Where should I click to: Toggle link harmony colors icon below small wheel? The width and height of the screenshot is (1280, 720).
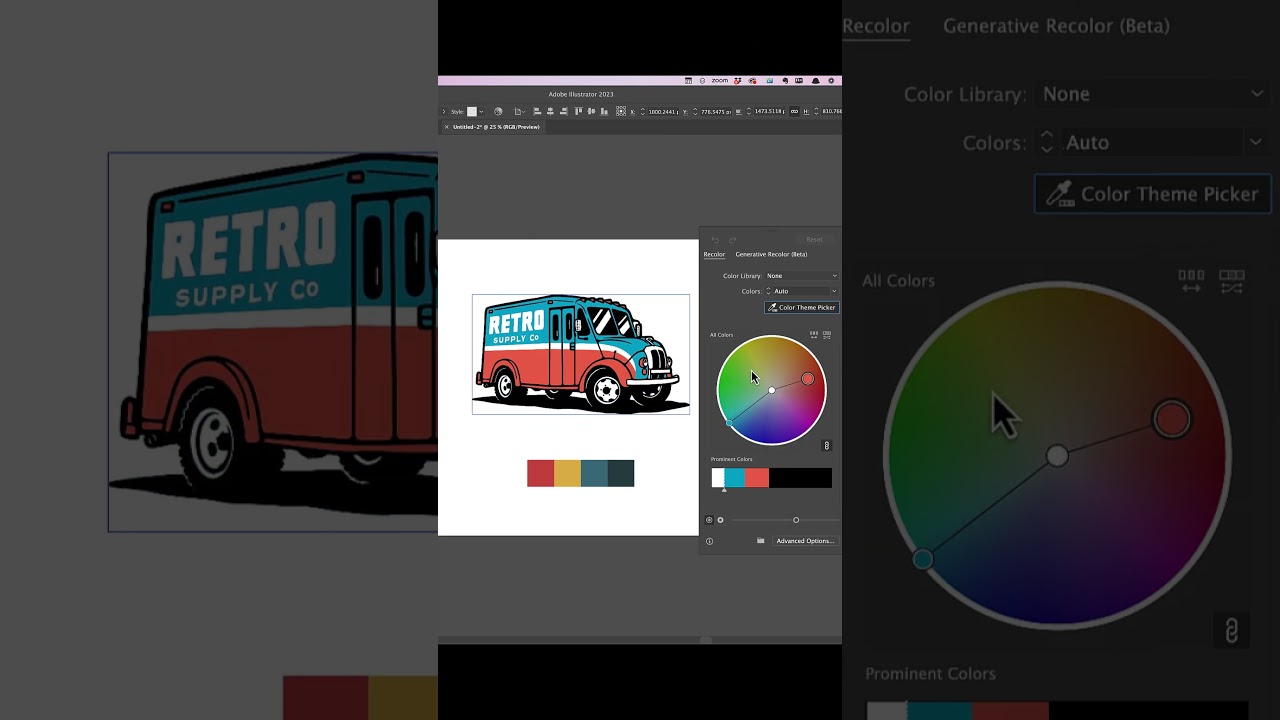[x=826, y=446]
